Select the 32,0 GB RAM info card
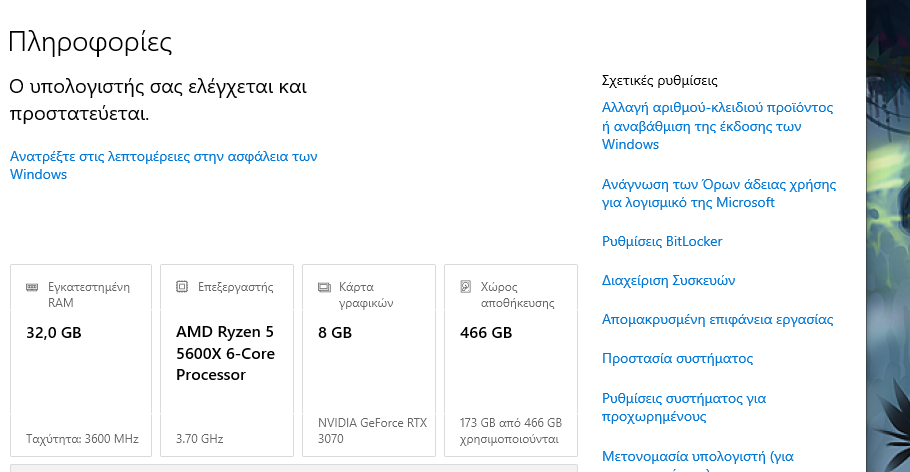This screenshot has width=910, height=472. [81, 361]
